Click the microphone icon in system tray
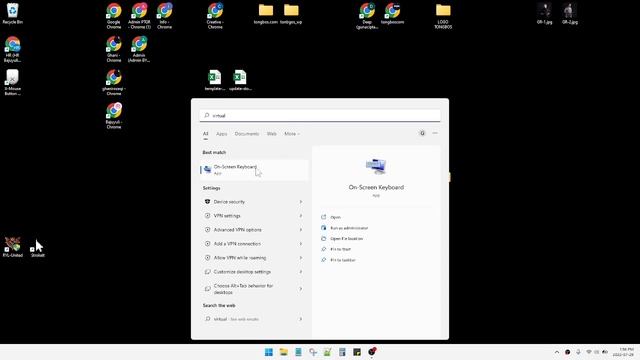The width and height of the screenshot is (640, 360). [578, 352]
